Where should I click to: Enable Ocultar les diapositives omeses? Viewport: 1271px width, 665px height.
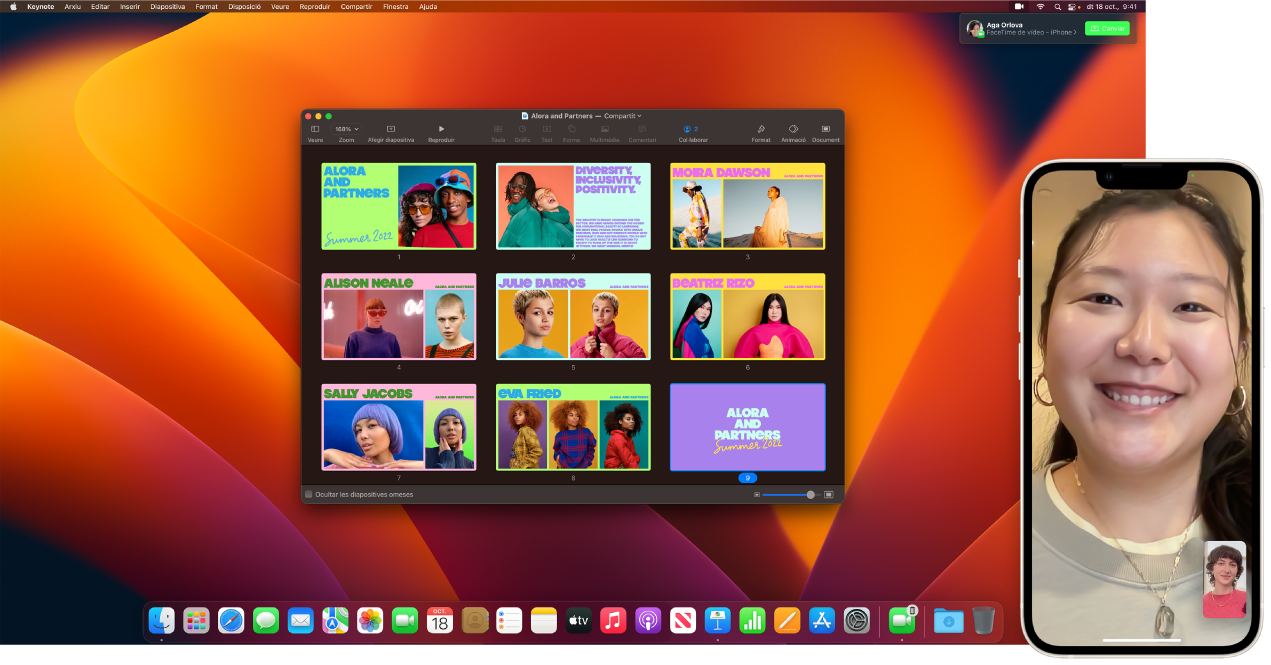307,493
